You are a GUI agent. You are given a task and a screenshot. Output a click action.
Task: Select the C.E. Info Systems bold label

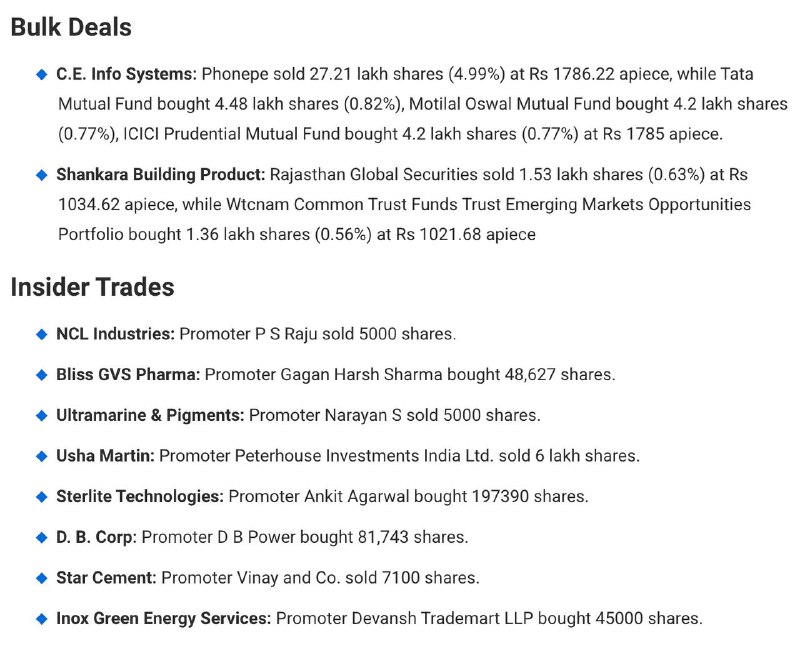click(126, 74)
